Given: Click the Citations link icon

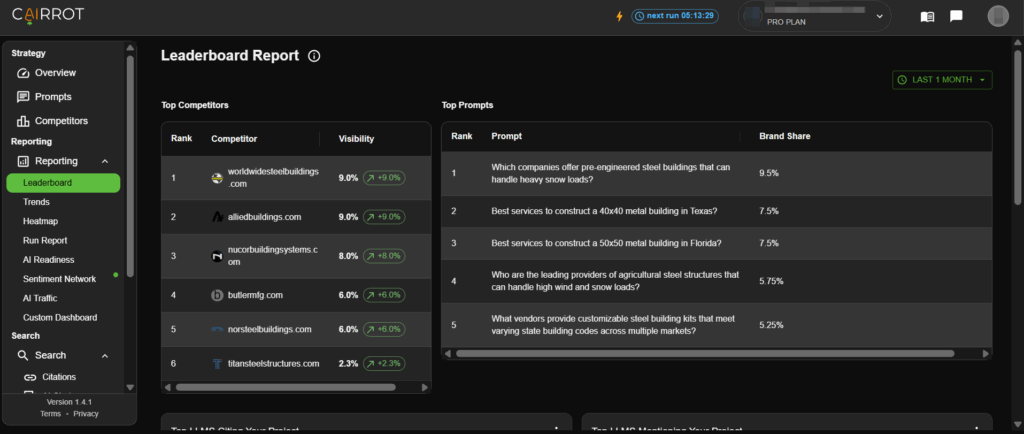Looking at the screenshot, I should coord(29,377).
